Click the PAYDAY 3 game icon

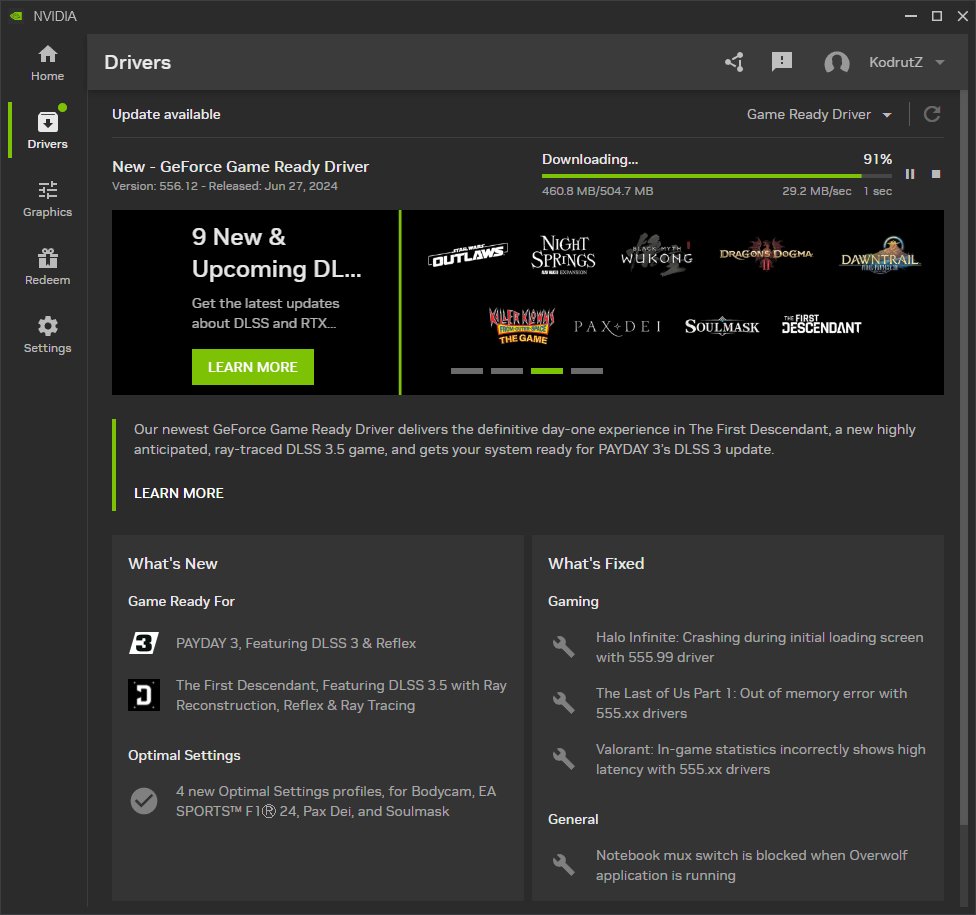144,643
